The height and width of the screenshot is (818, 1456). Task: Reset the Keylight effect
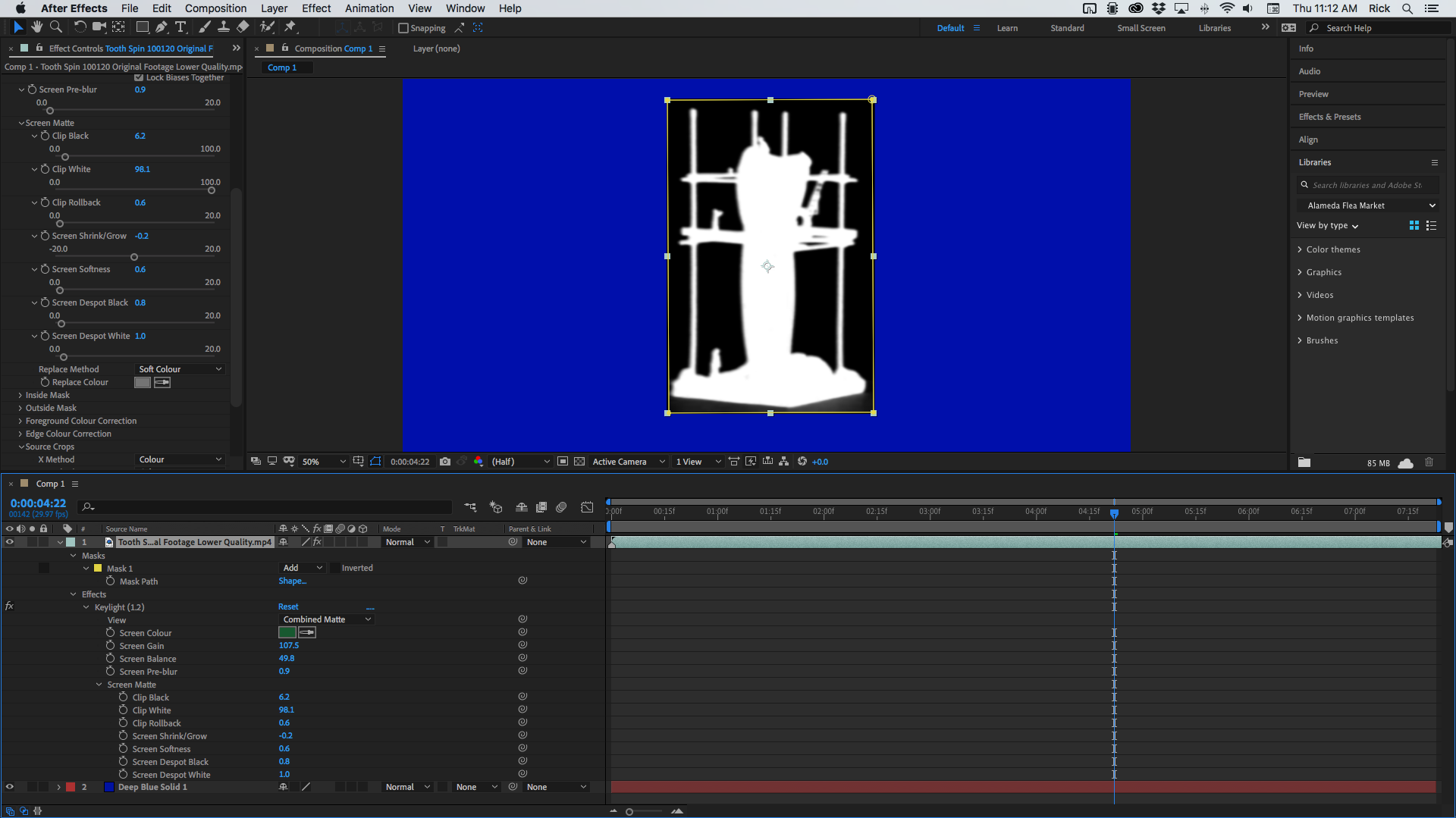click(288, 606)
